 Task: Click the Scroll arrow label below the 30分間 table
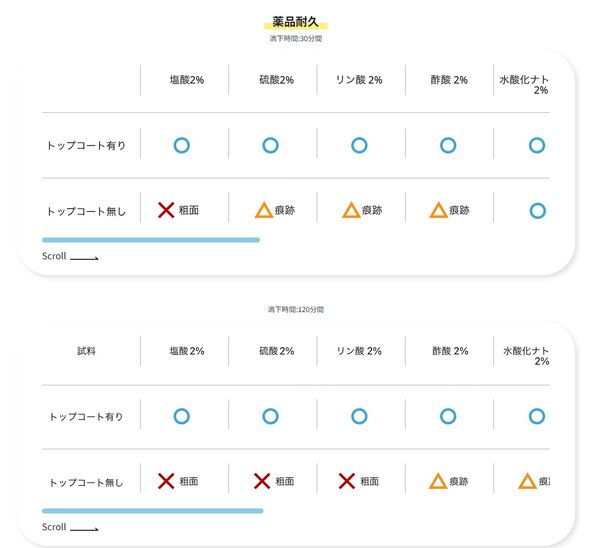(x=70, y=256)
